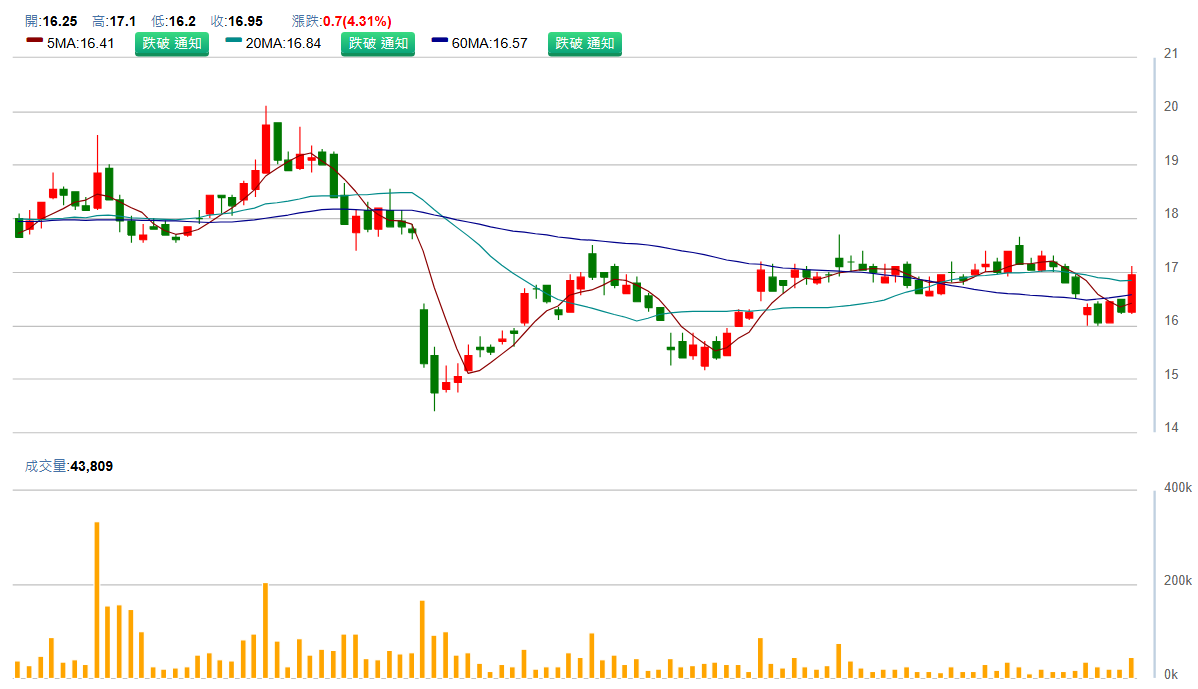This screenshot has height=689, width=1198.
Task: Click the navy 60MA legend swatch
Action: click(x=440, y=42)
